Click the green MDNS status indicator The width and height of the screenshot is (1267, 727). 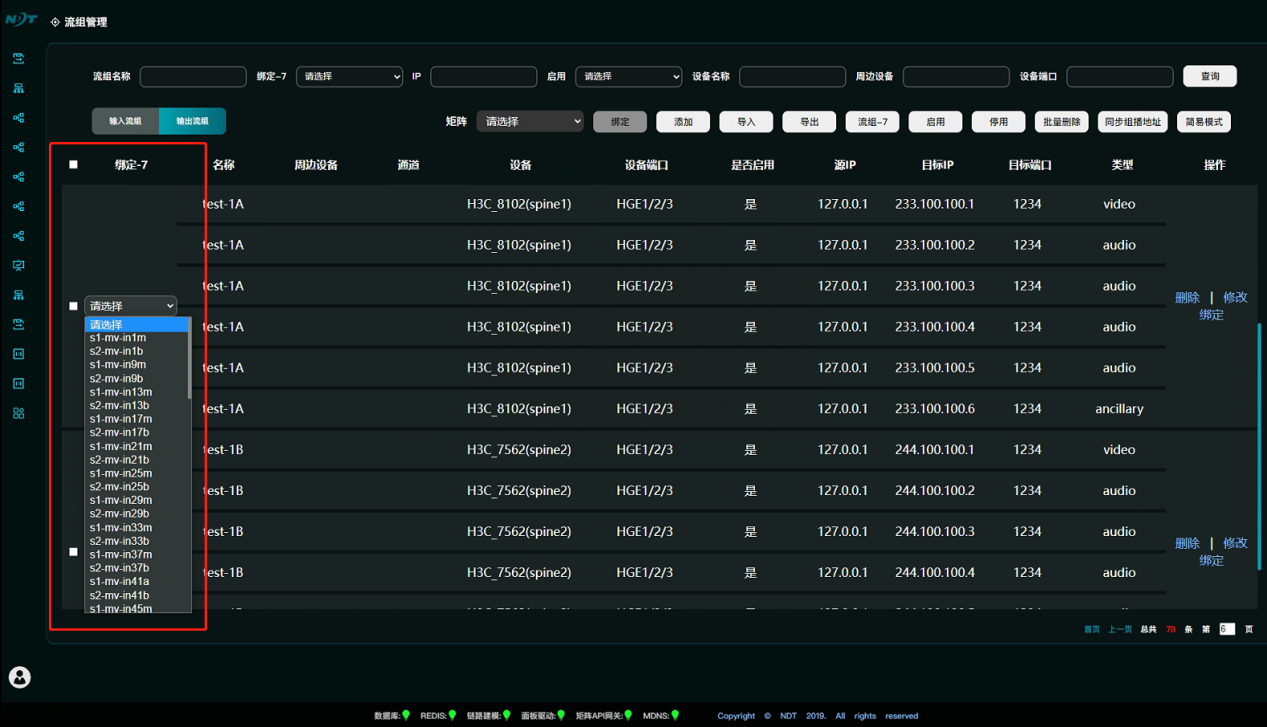pos(675,715)
